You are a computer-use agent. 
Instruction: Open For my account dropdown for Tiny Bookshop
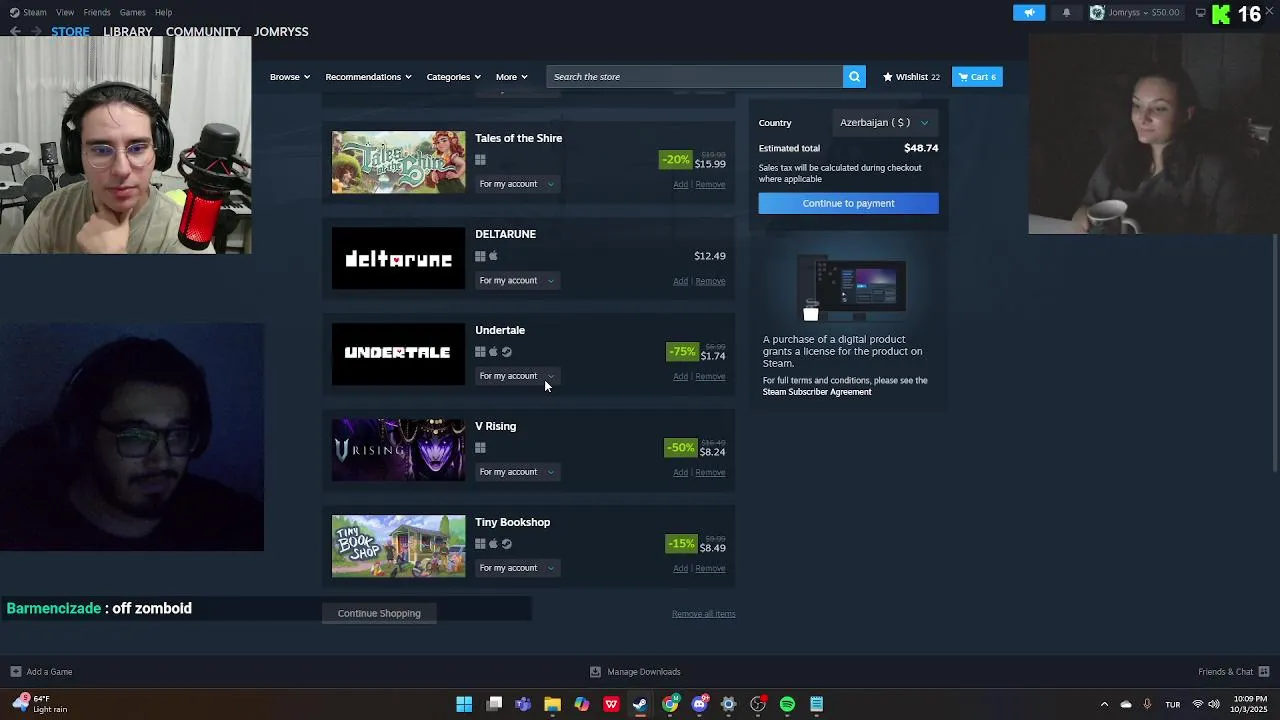[516, 568]
